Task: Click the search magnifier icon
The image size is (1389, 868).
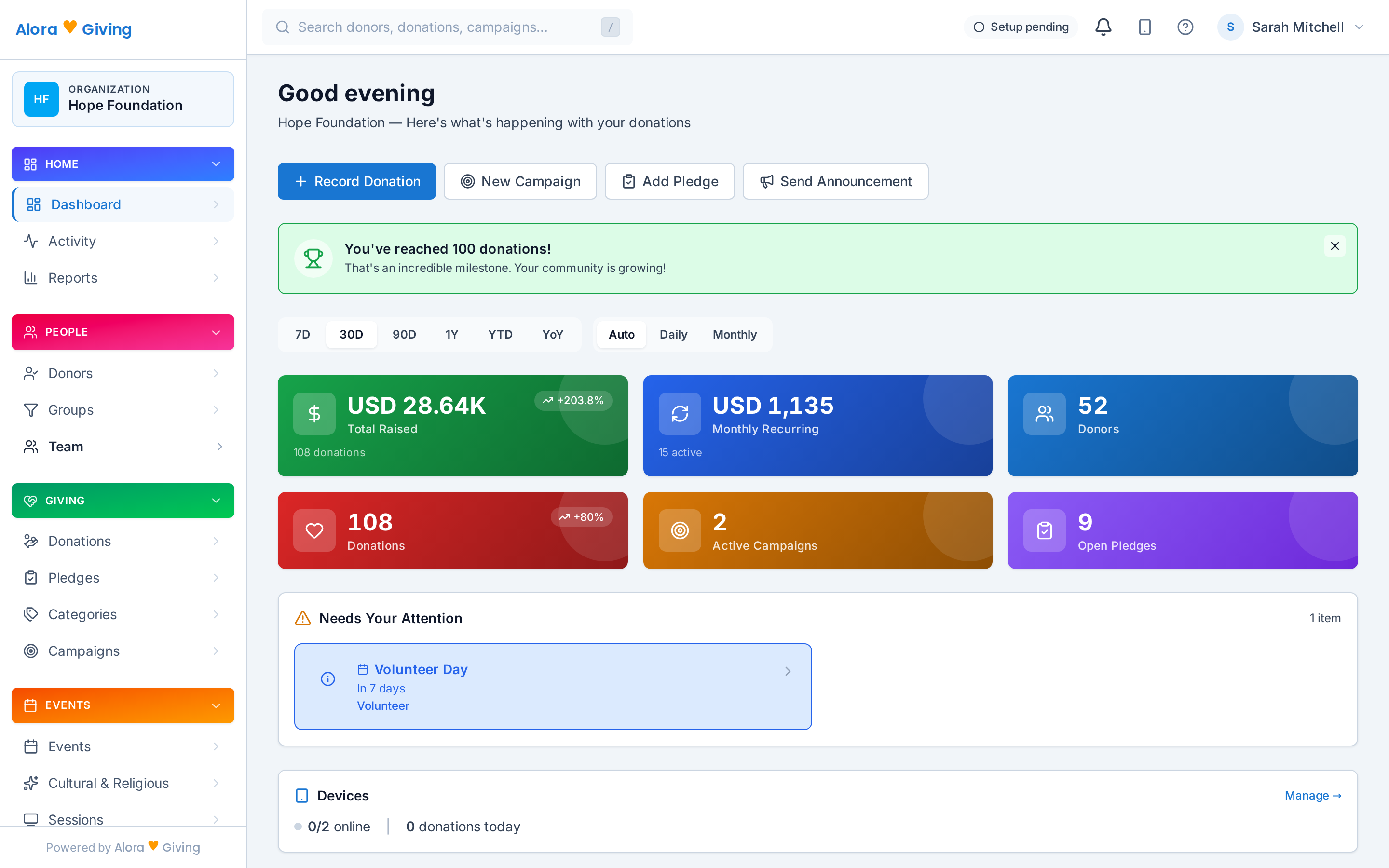Action: 283,27
